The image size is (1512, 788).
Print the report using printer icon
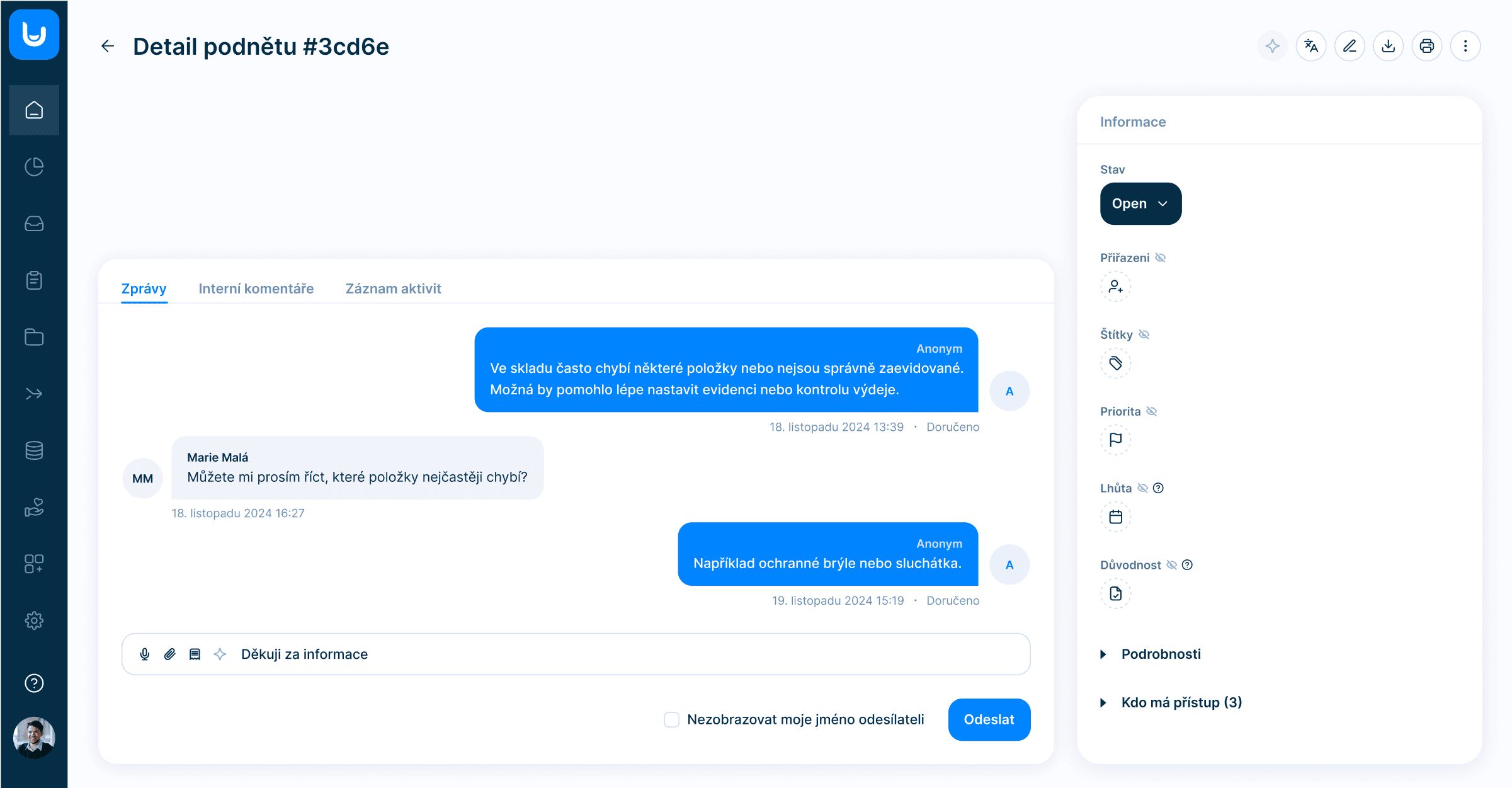click(1427, 46)
